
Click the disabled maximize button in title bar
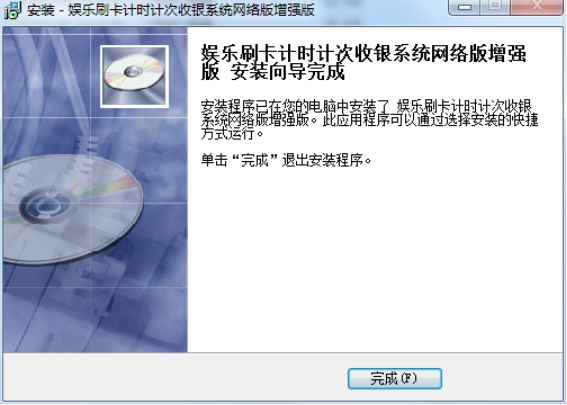click(496, 7)
